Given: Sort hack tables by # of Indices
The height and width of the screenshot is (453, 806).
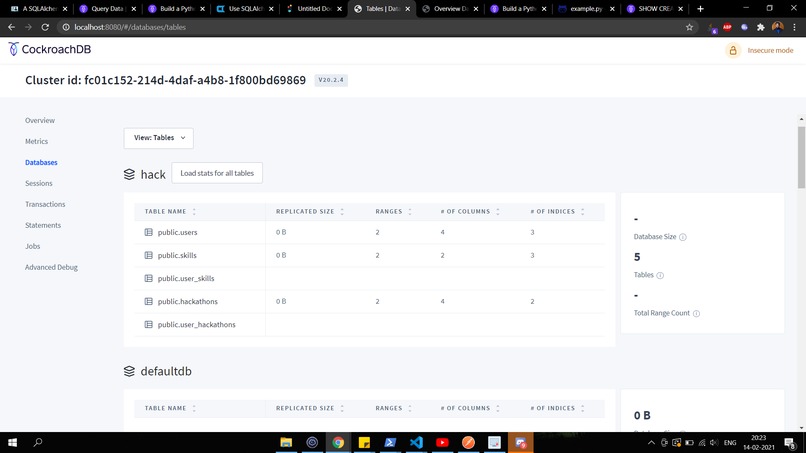Looking at the screenshot, I should click(x=557, y=212).
